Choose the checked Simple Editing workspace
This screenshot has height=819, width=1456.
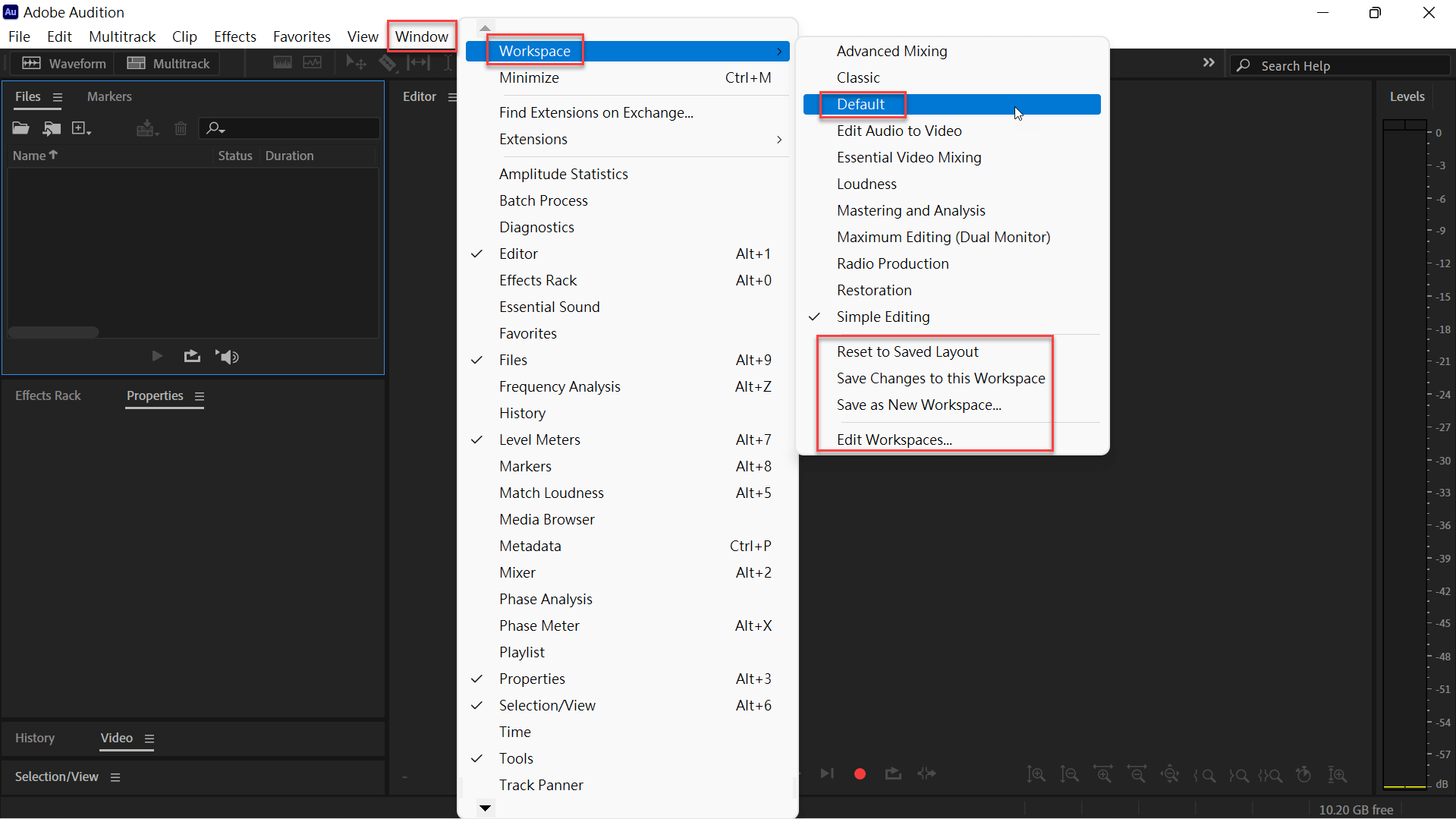point(951,317)
